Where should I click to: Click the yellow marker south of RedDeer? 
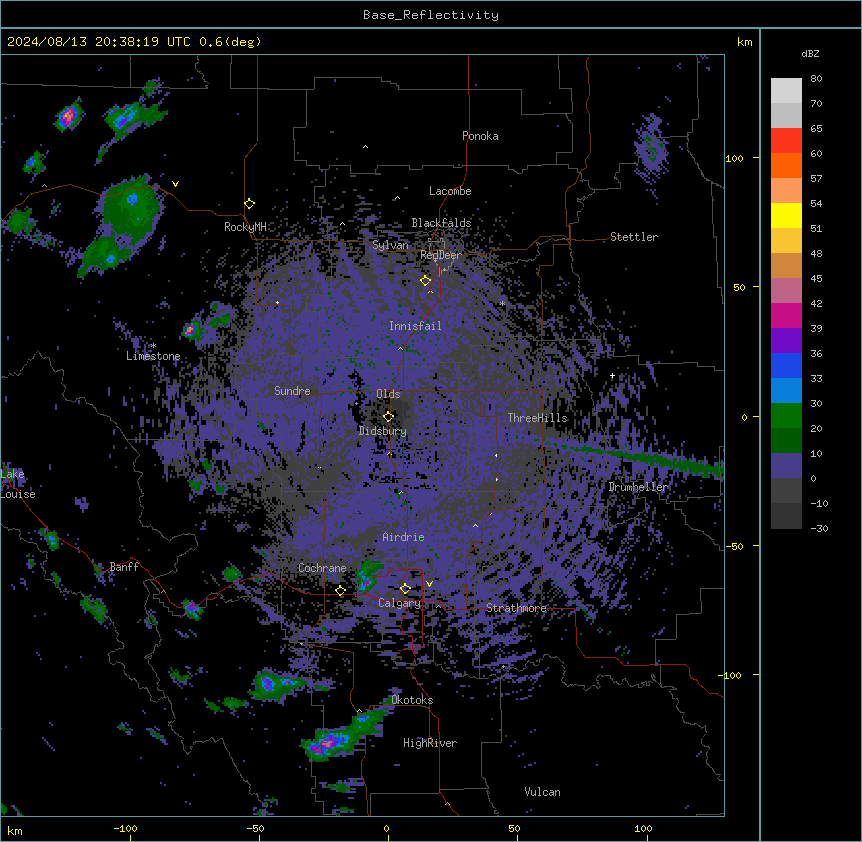[426, 280]
